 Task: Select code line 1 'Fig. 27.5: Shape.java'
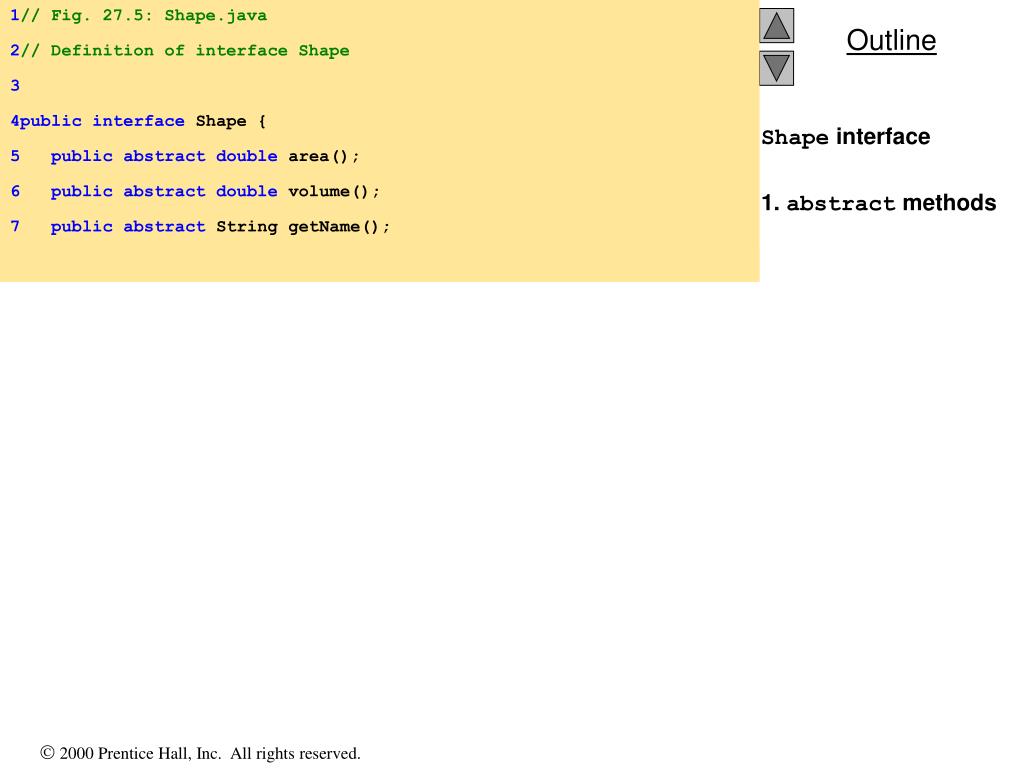[x=138, y=16]
